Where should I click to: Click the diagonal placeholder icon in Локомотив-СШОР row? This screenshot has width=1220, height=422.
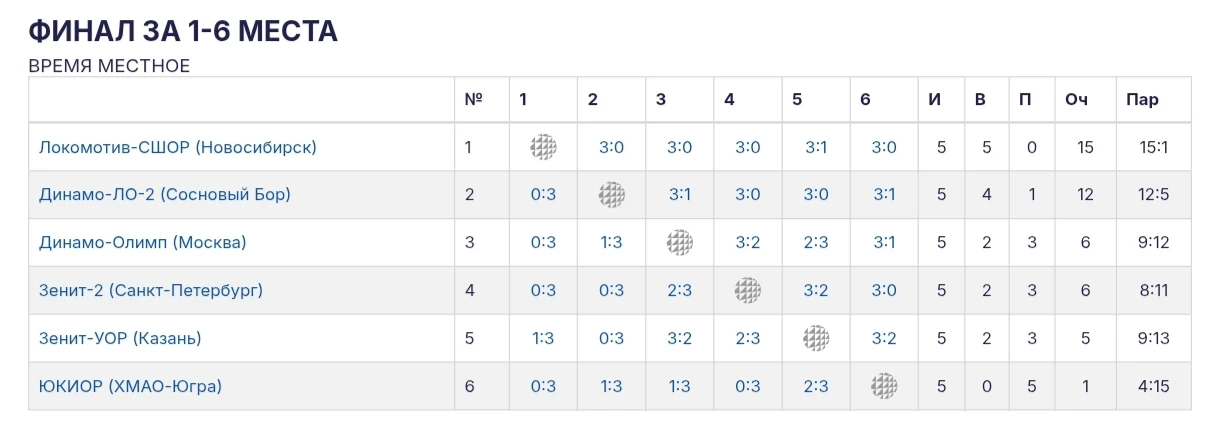543,147
